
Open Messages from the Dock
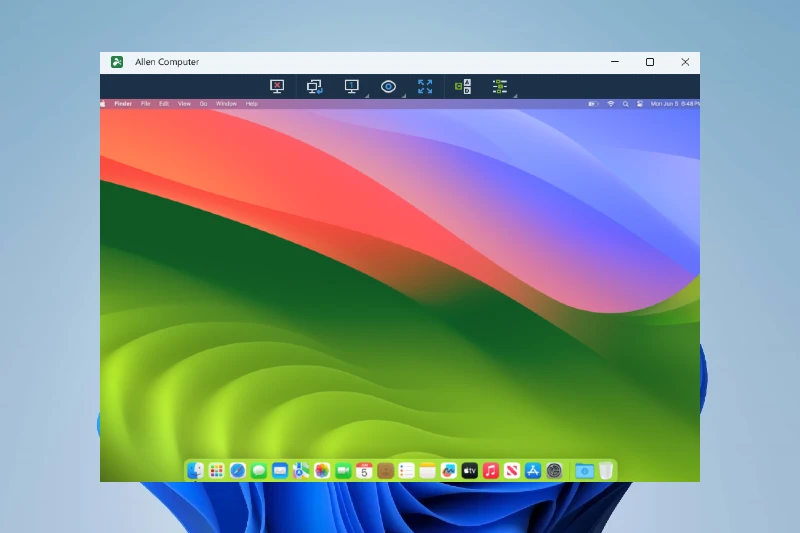coord(259,471)
